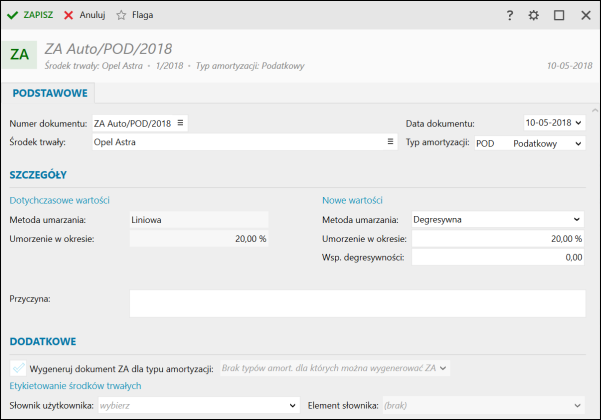Expand the Data dokumentu date dropdown
The width and height of the screenshot is (601, 420).
click(578, 123)
